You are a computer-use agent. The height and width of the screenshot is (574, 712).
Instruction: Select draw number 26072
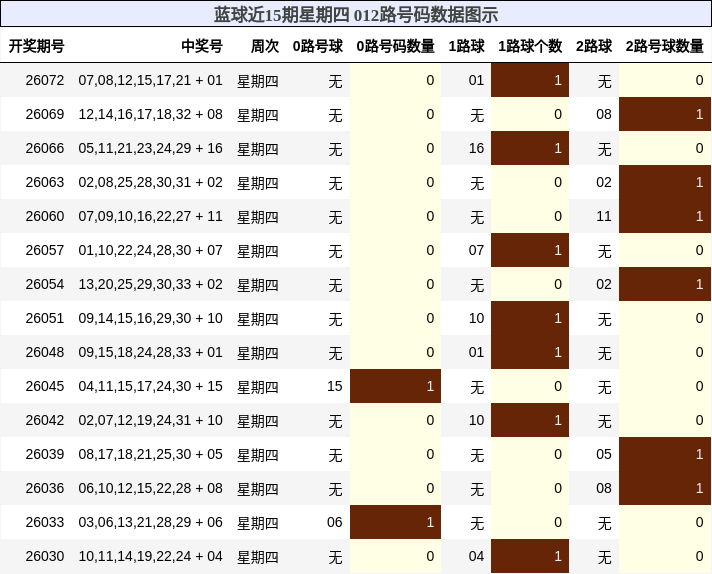pos(45,80)
